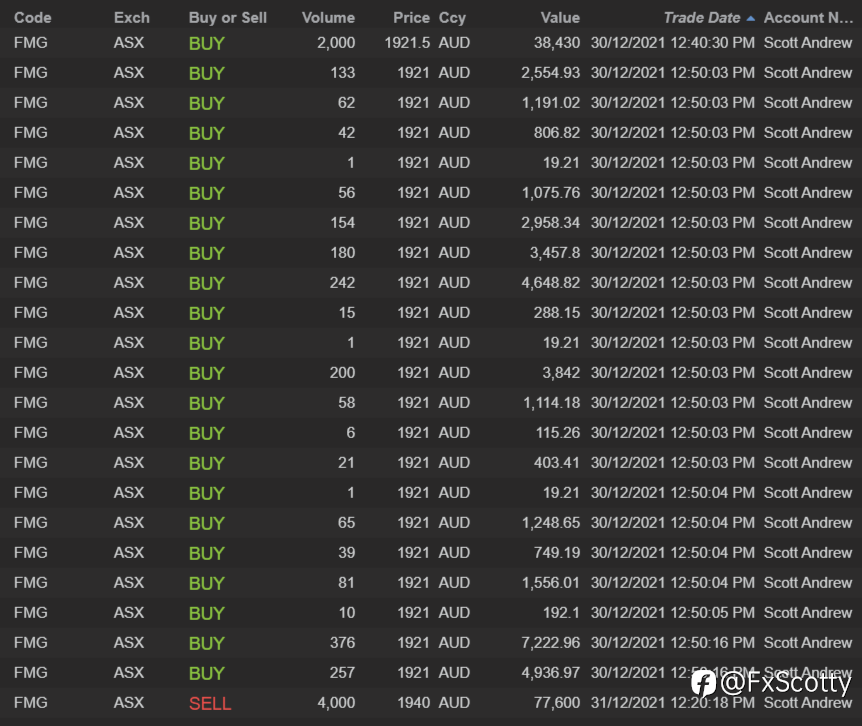The image size is (862, 726).
Task: Click the volume 242 cell
Action: 342,282
